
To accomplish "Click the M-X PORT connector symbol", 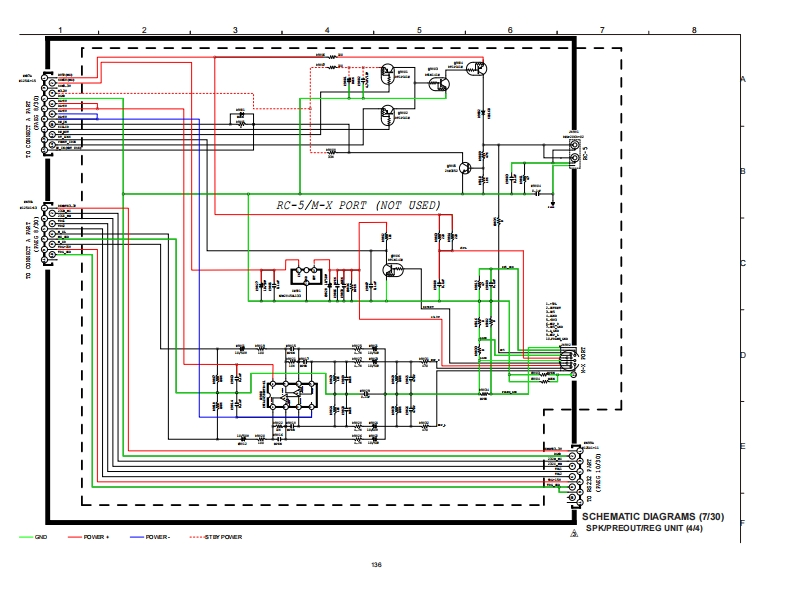I will (x=567, y=358).
